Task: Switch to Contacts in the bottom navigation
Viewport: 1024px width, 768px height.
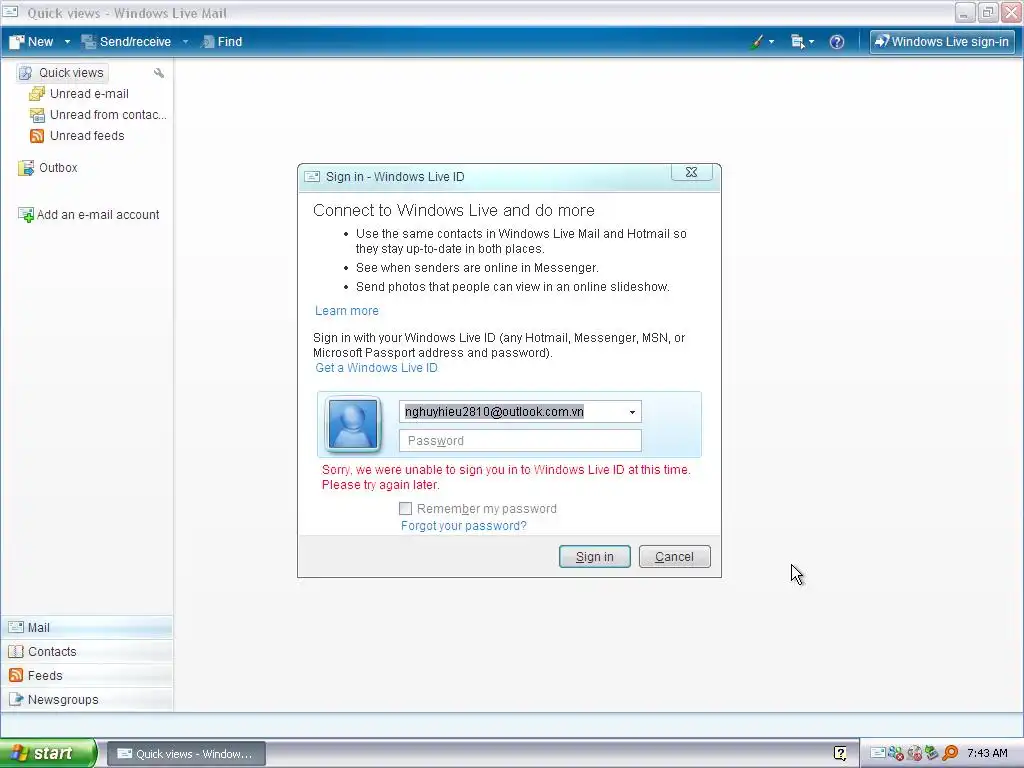Action: (87, 652)
